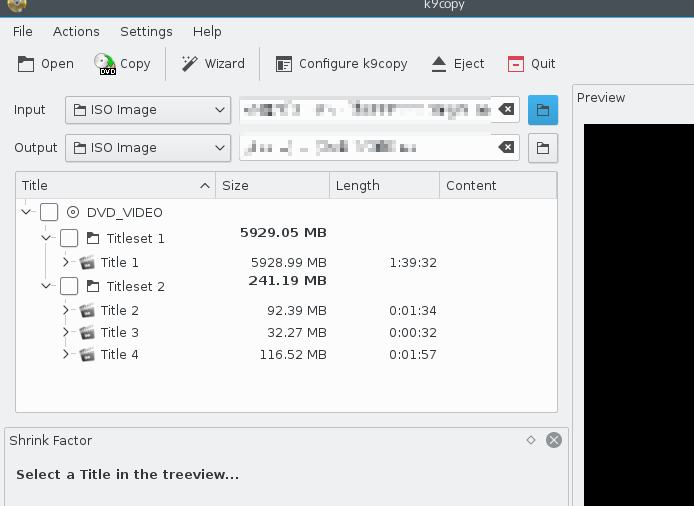Open the Actions menu
This screenshot has height=506, width=694.
[76, 31]
